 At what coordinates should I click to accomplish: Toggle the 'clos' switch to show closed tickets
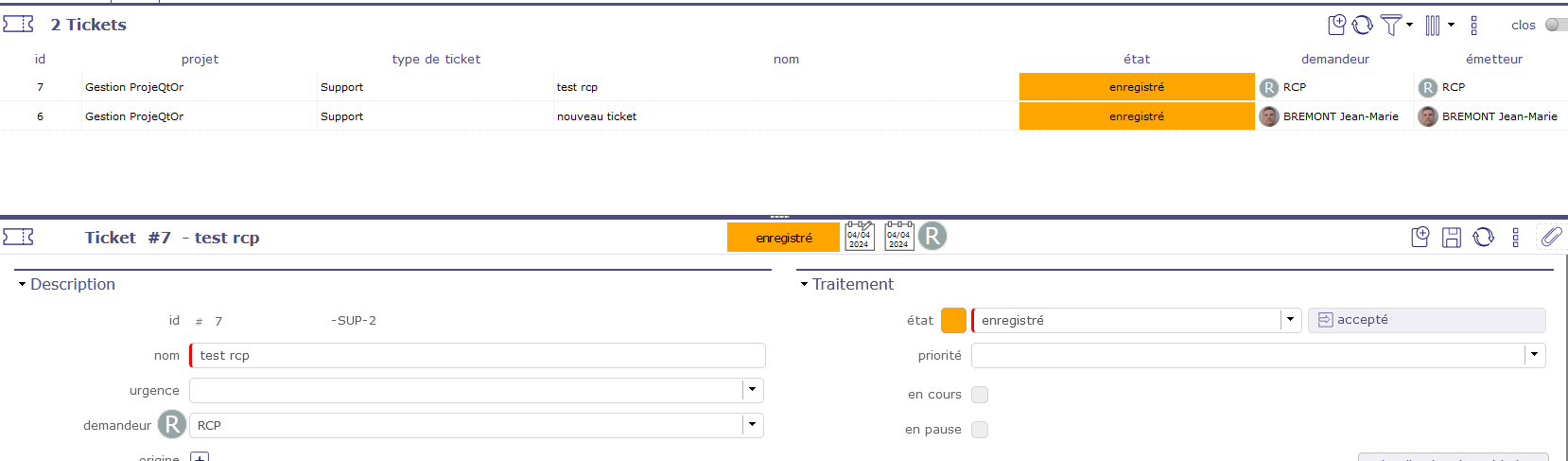[x=1555, y=26]
